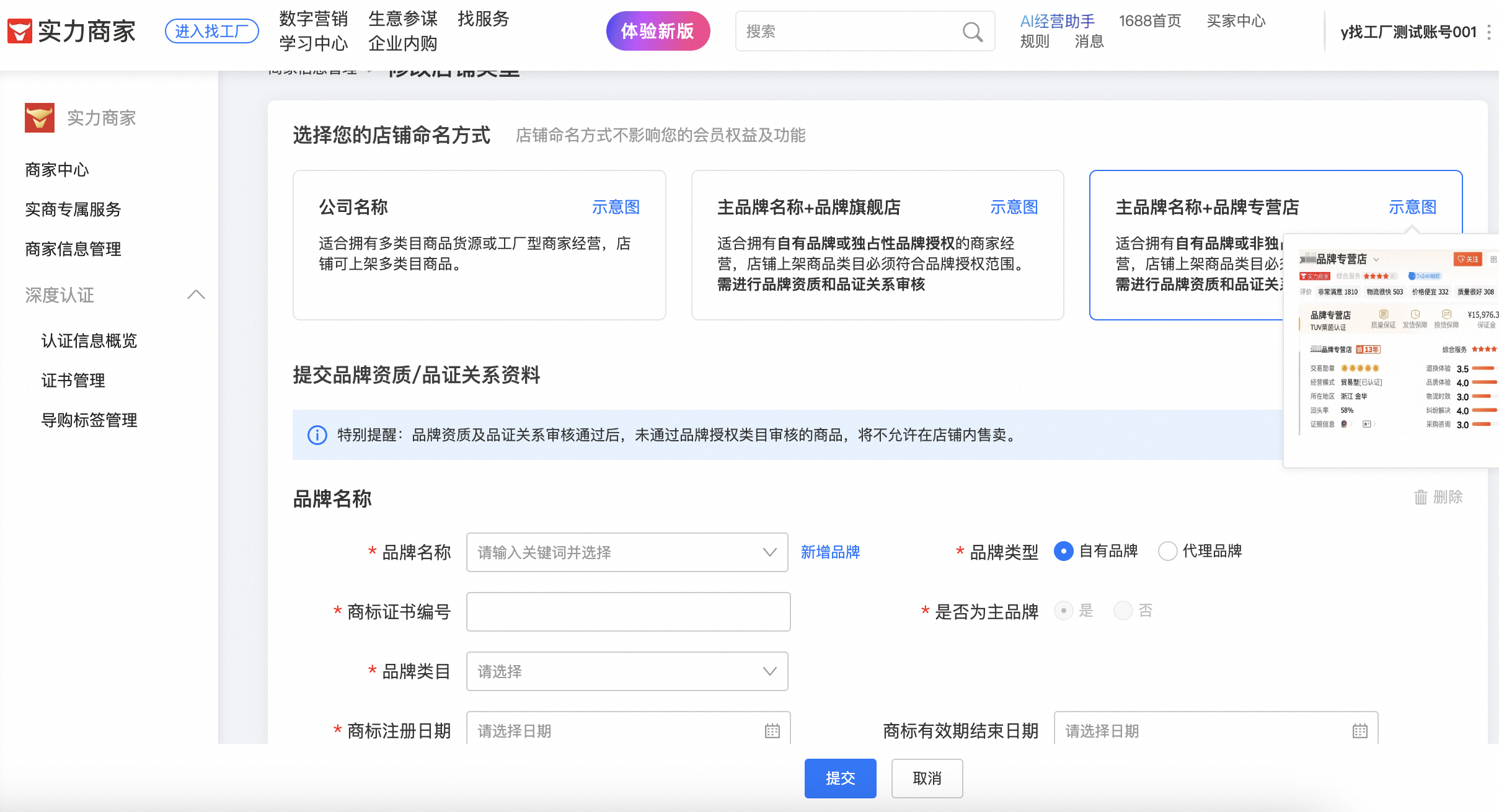Open calendar icon for 商标有效期结束日期
This screenshot has height=812, width=1499.
coord(1360,731)
